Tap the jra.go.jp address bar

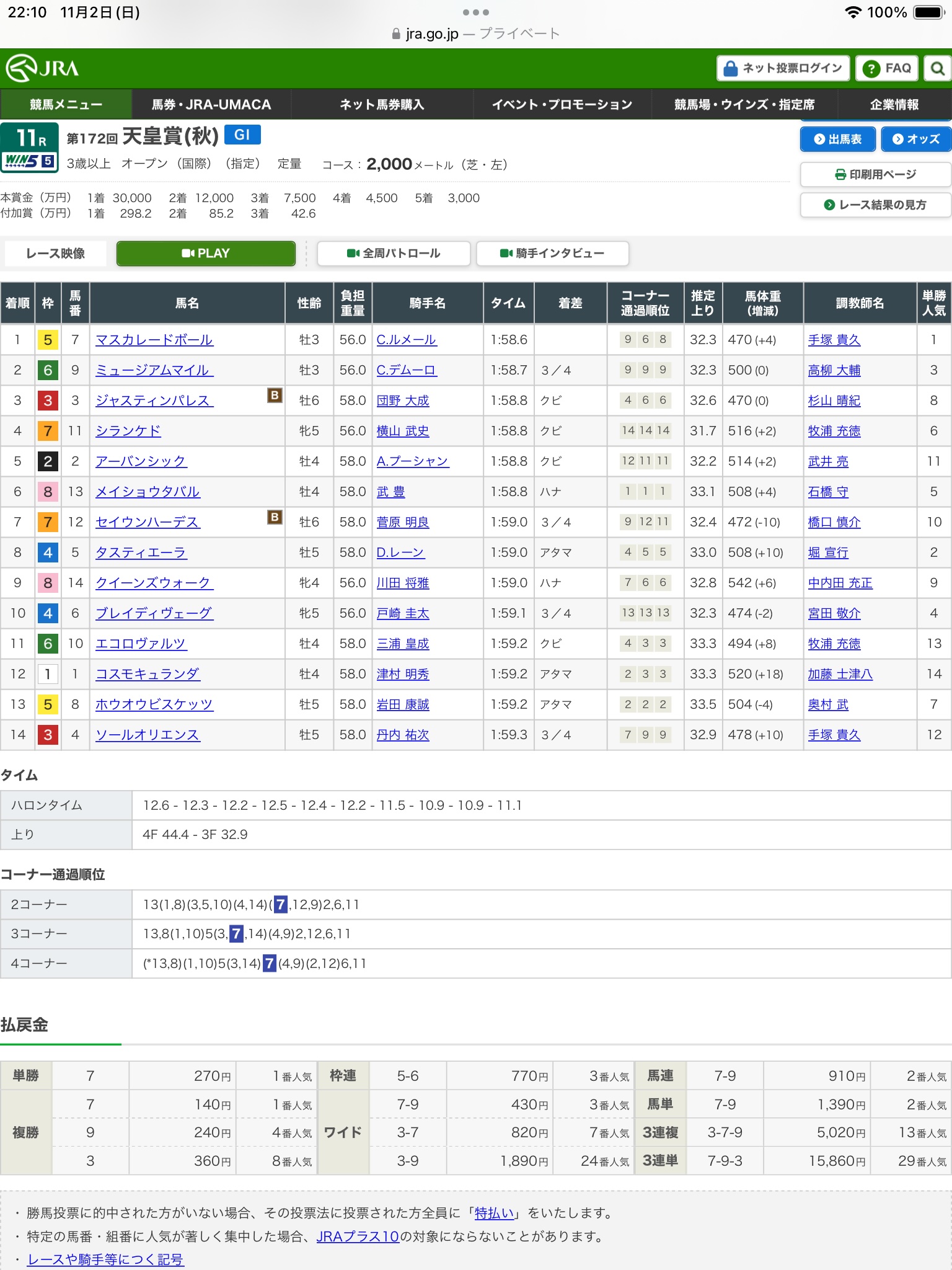pos(476,33)
